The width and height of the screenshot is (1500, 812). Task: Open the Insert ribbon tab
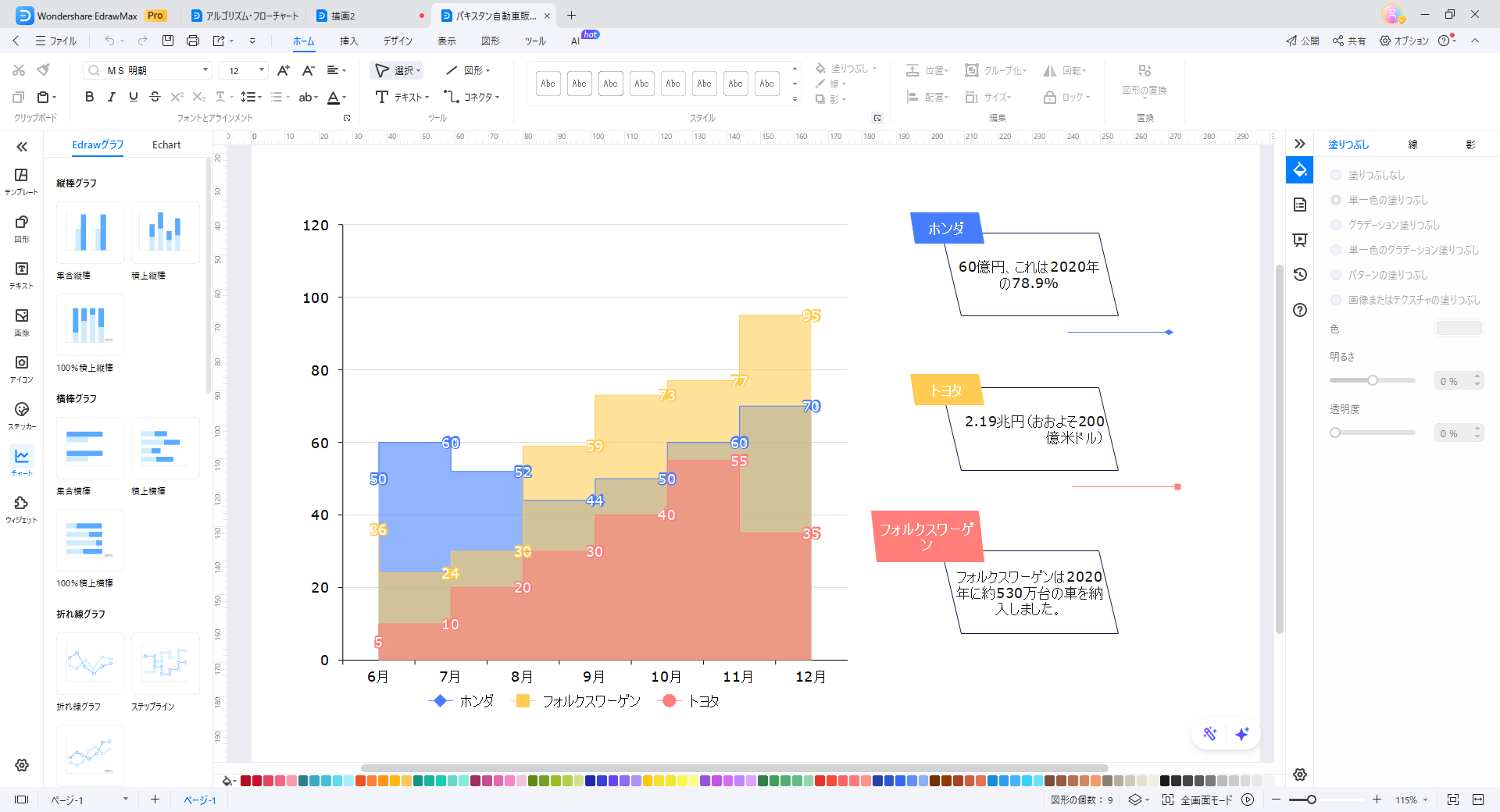(x=348, y=41)
